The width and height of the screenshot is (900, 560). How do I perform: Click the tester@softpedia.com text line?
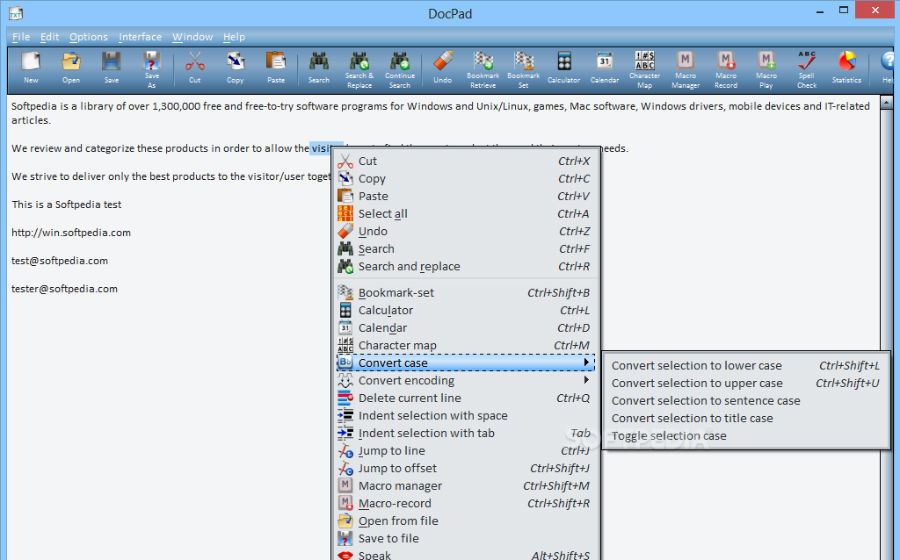click(64, 289)
